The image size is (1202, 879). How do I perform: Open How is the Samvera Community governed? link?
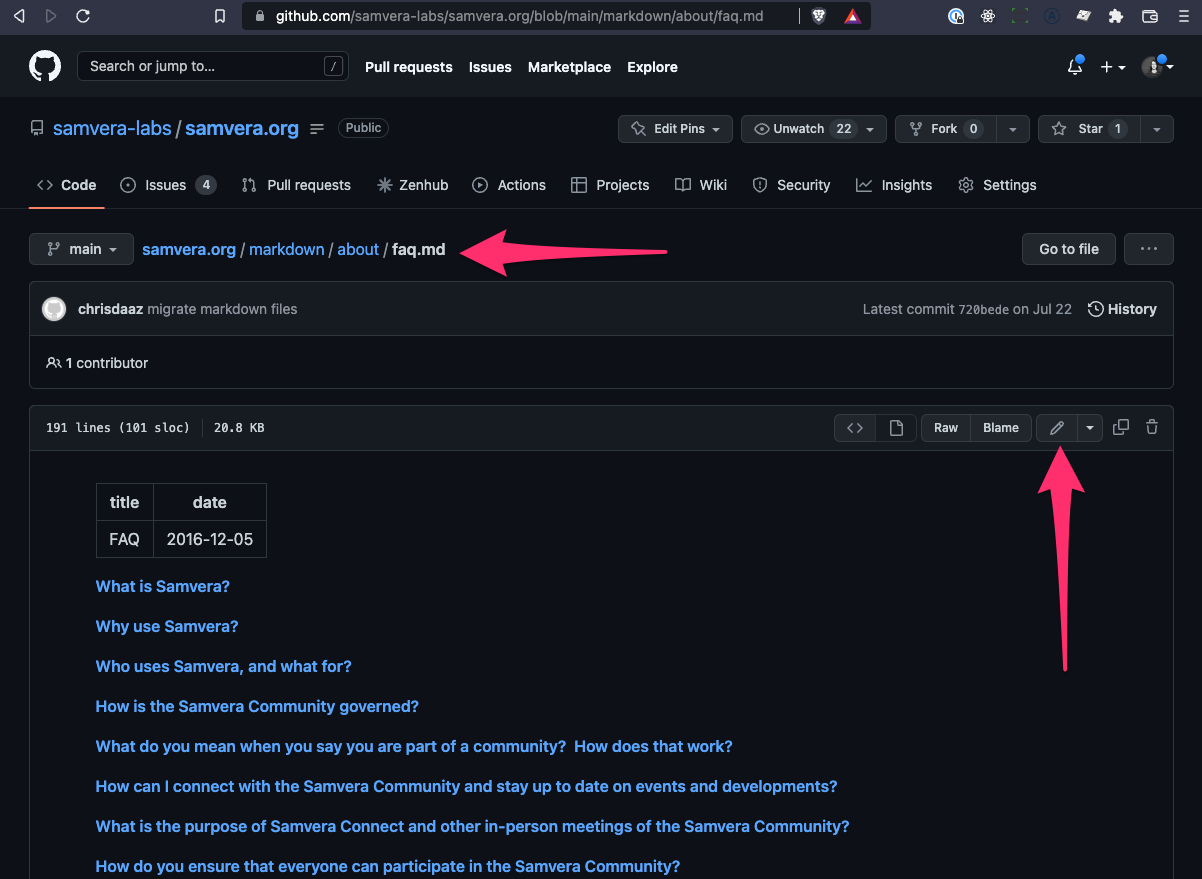tap(257, 706)
